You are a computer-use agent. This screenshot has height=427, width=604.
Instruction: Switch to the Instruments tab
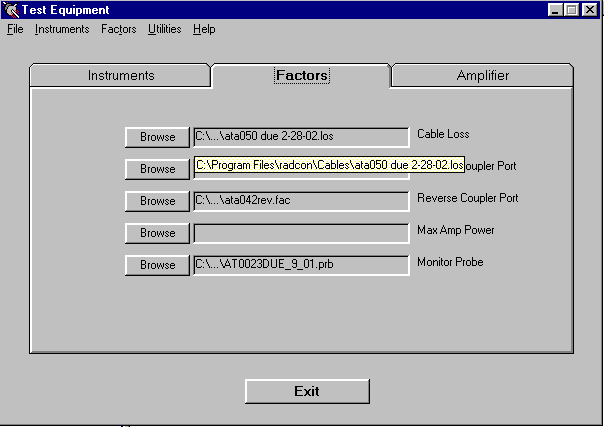121,76
